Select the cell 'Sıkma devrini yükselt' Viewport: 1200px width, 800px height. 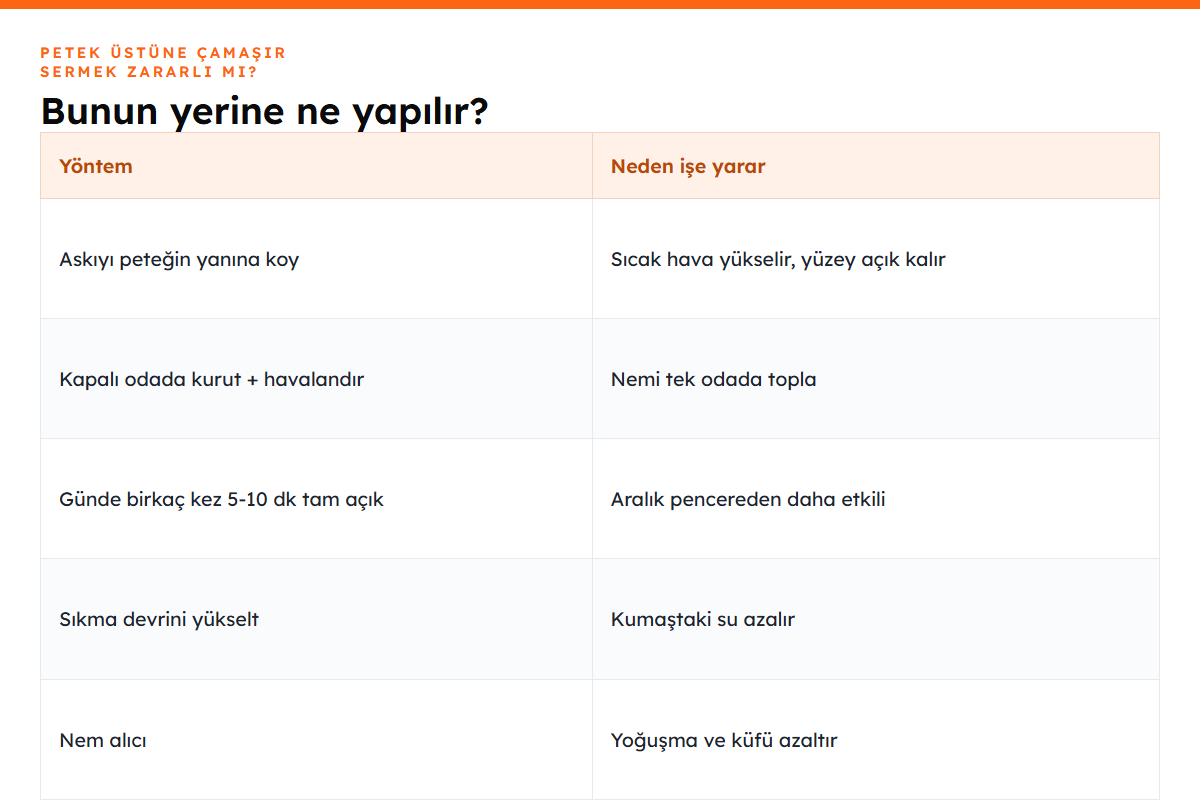coord(316,619)
